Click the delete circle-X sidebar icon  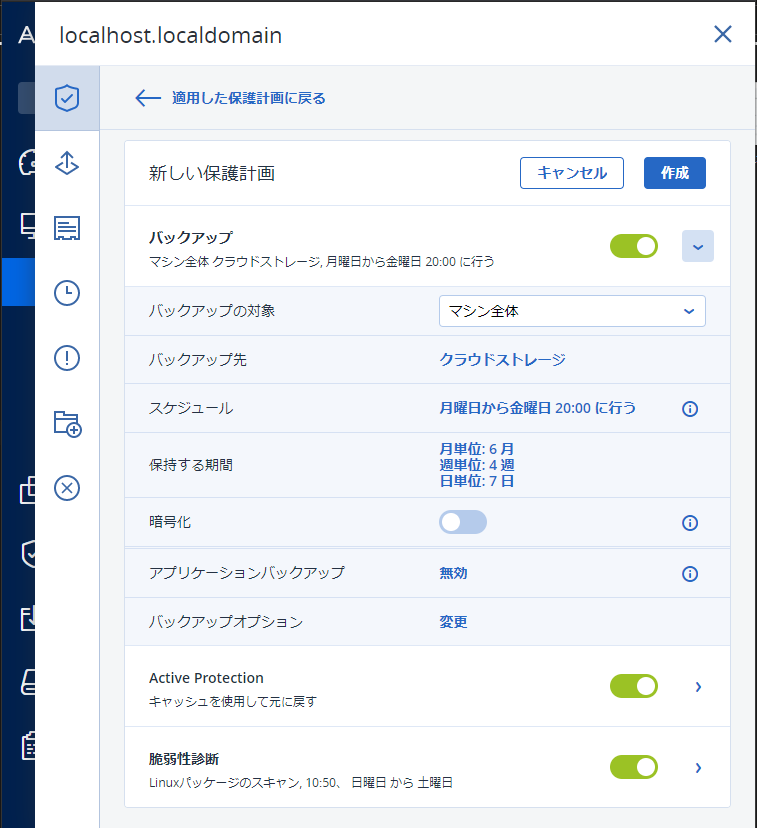(67, 488)
